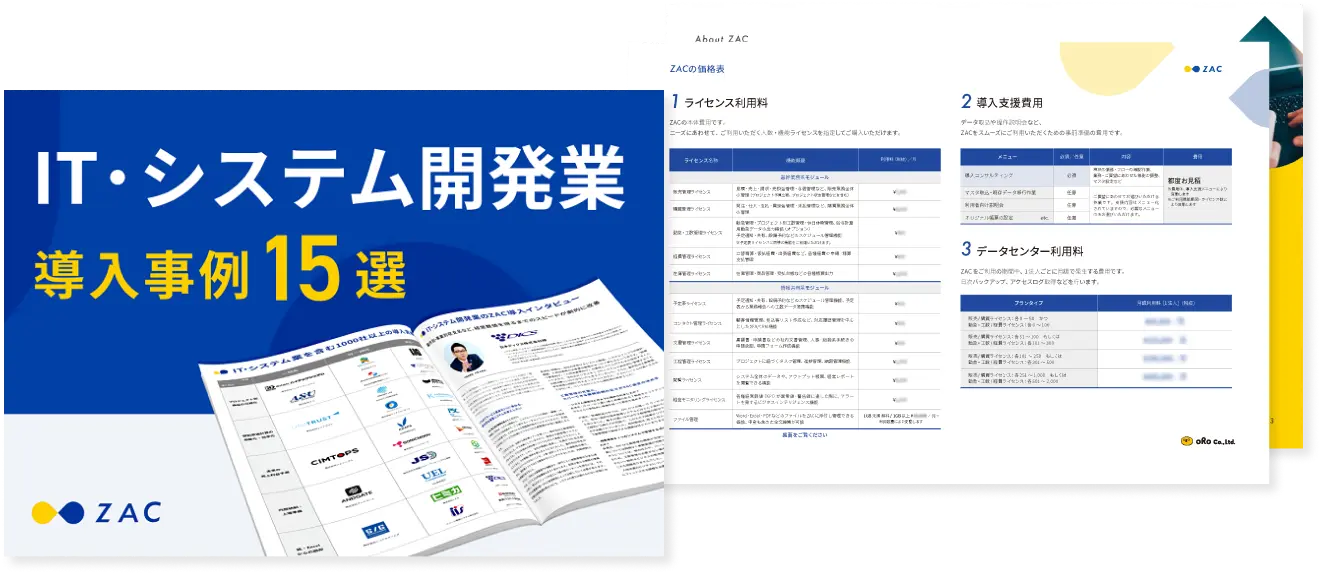Viewport: 1320px width, 573px height.
Task: Click the ファイル管理 row in license table
Action: coord(805,417)
